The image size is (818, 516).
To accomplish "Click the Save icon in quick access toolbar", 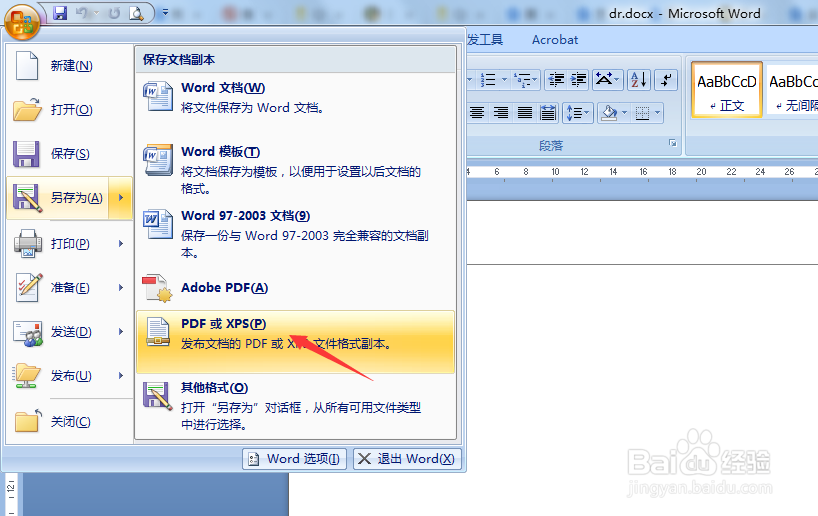I will coord(60,13).
